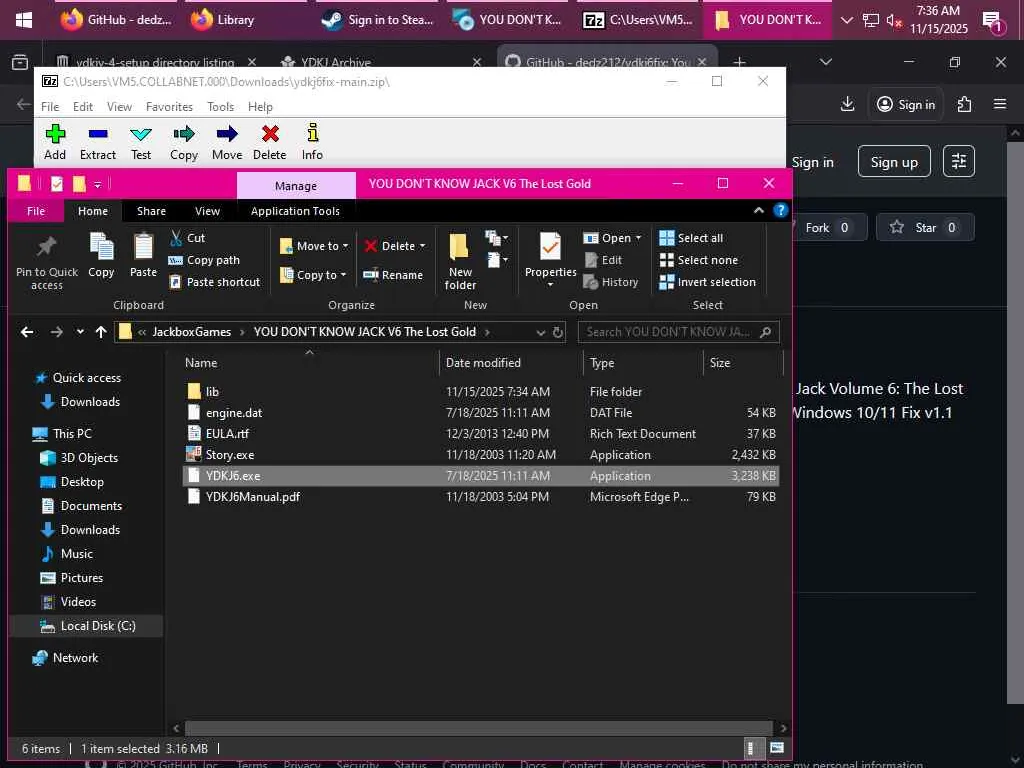Image resolution: width=1024 pixels, height=768 pixels.
Task: Switch to the View ribbon tab in Explorer
Action: click(x=207, y=211)
